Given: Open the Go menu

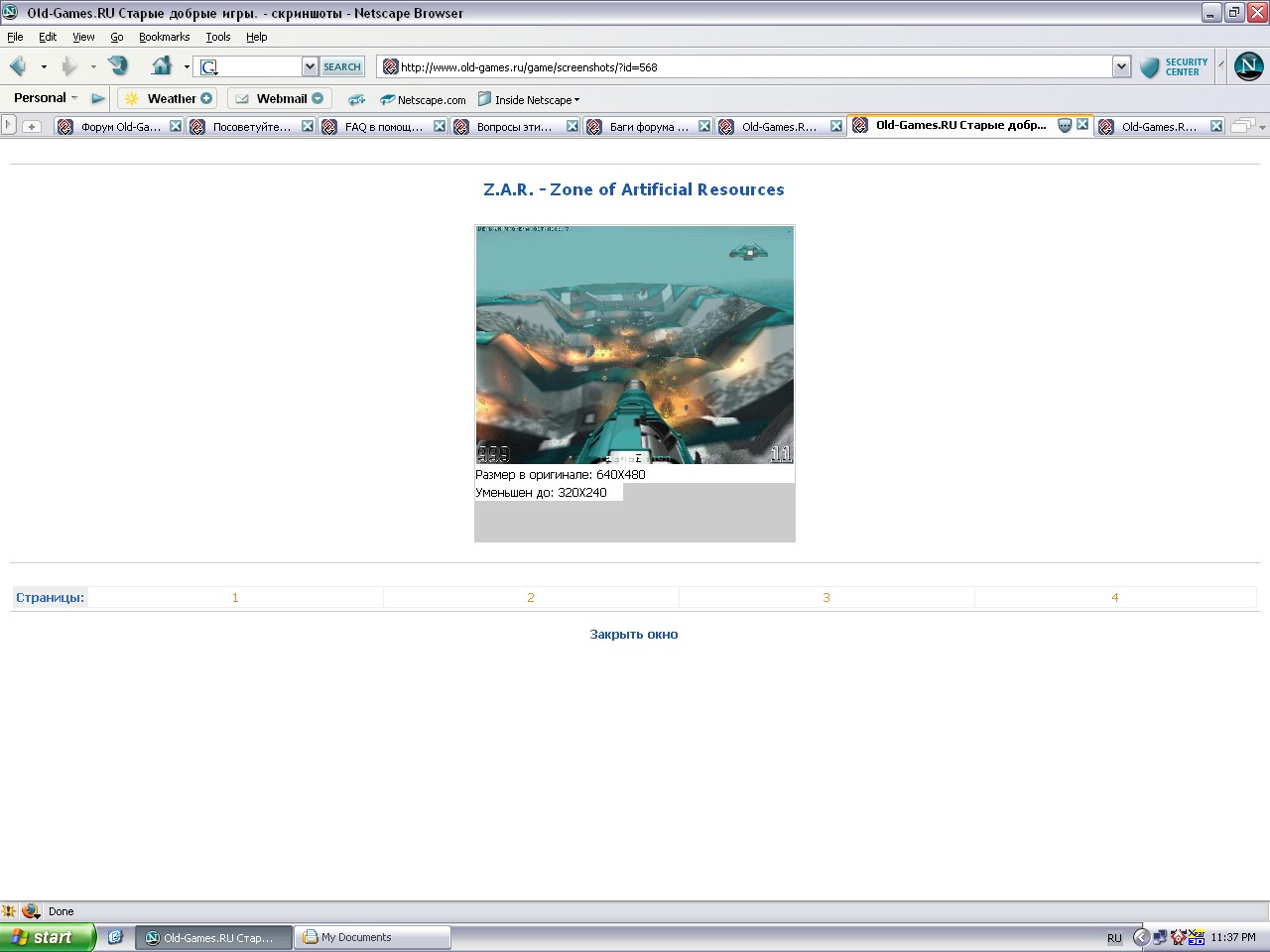Looking at the screenshot, I should click(x=117, y=37).
